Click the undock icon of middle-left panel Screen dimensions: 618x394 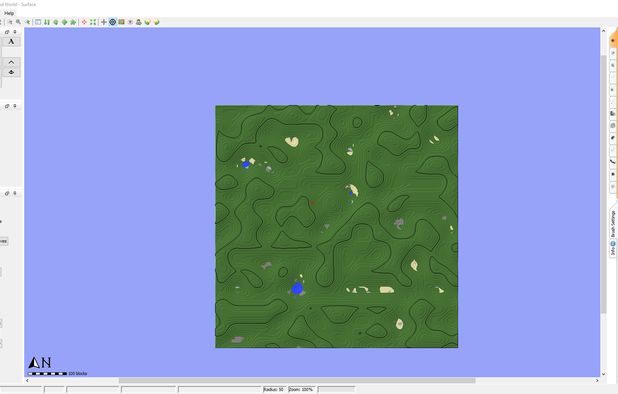point(7,106)
